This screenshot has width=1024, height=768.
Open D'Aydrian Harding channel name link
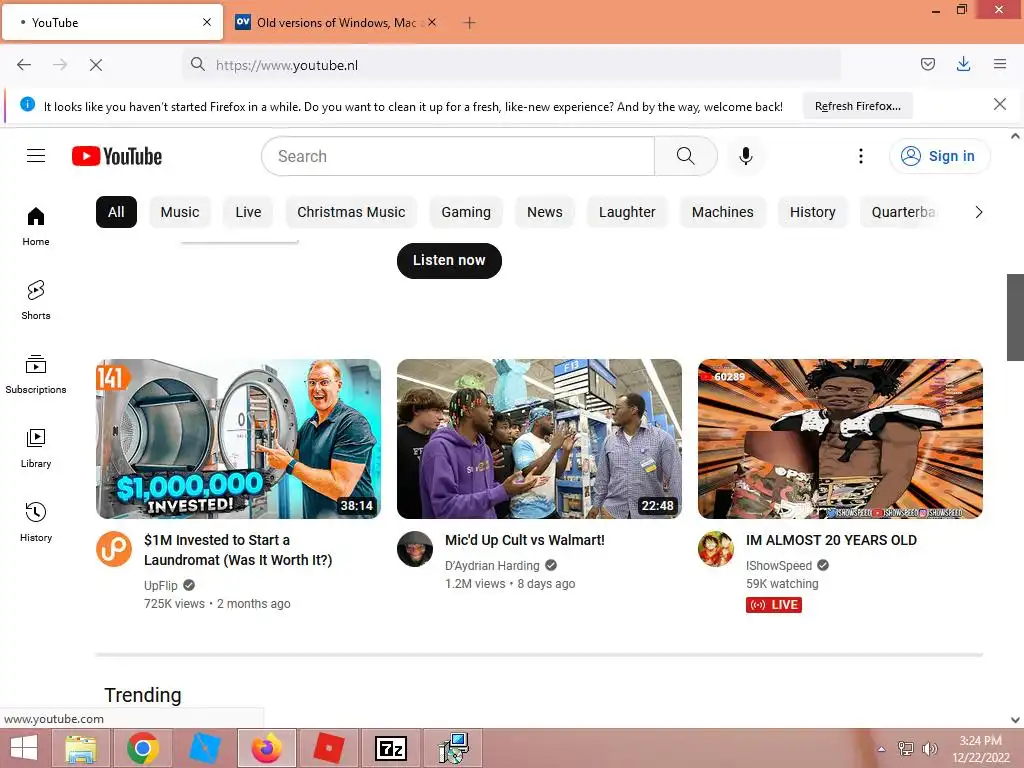[x=492, y=566]
